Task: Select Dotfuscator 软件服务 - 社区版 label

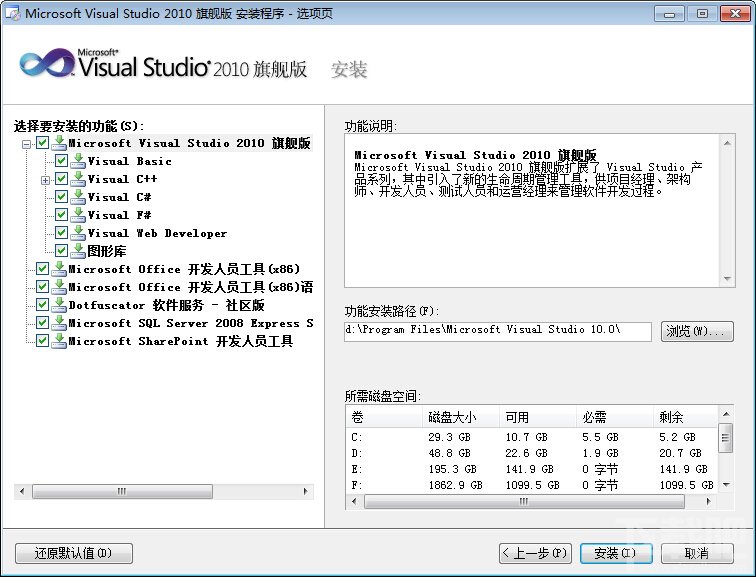Action: [x=166, y=305]
